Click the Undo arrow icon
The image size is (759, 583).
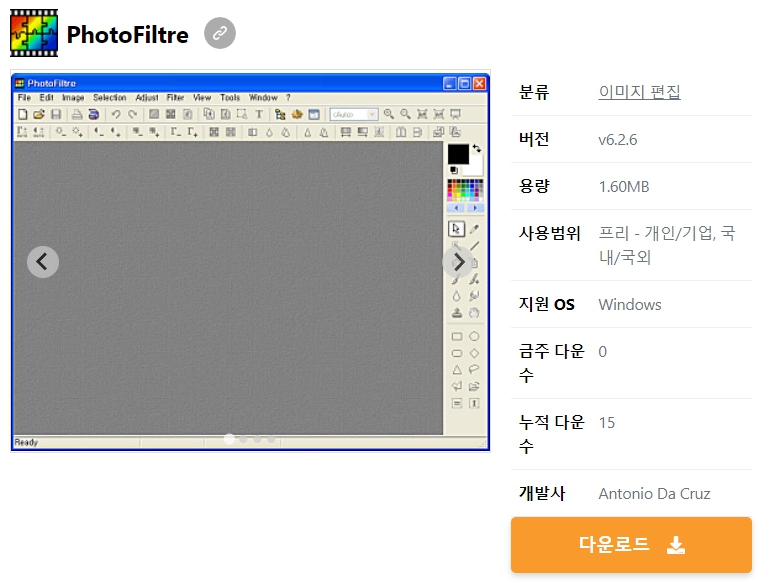116,114
